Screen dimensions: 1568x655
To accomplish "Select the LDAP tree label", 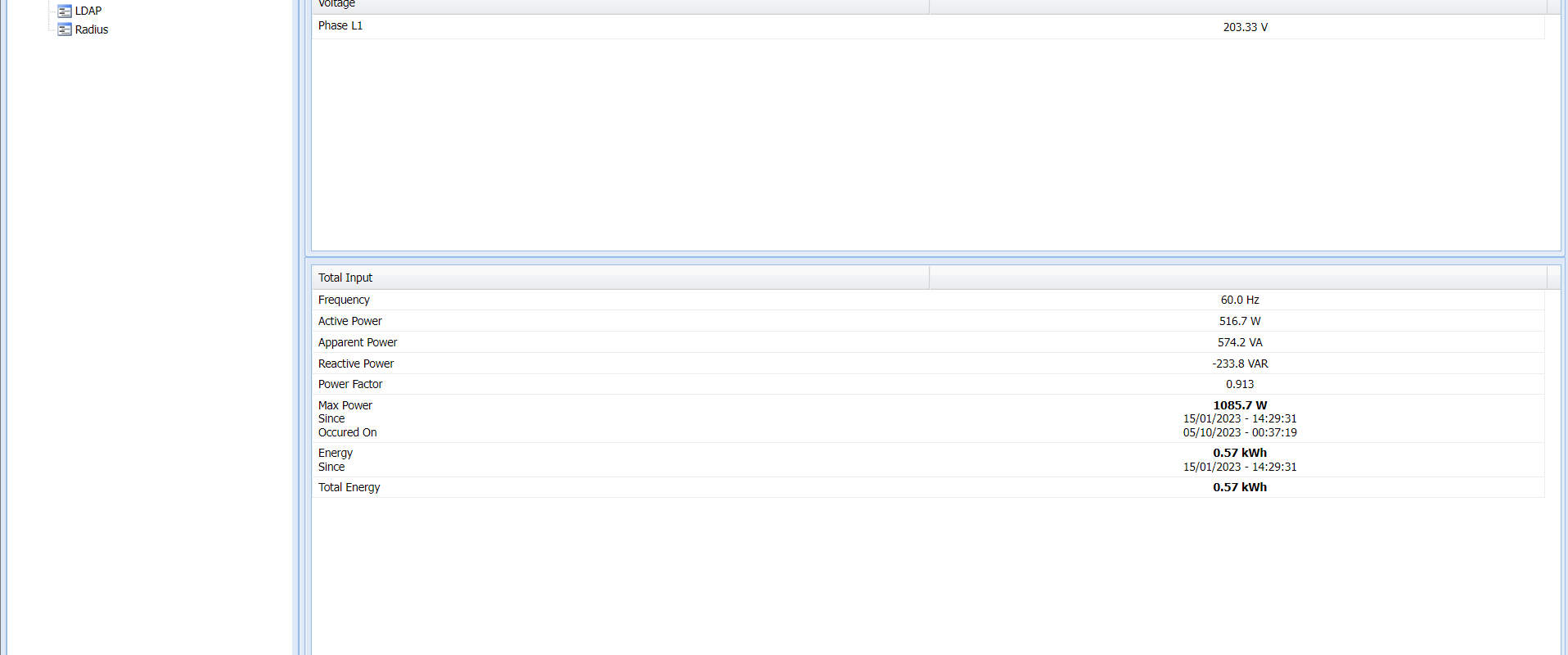I will tap(88, 11).
